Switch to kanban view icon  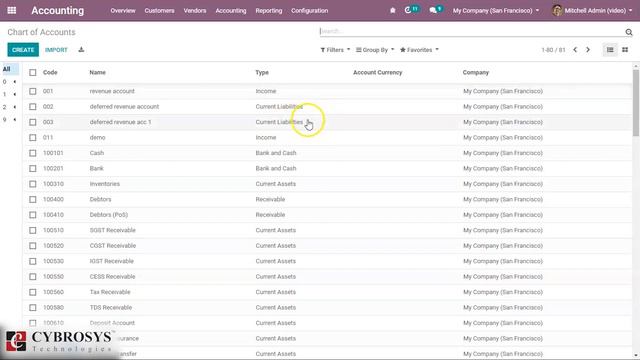pyautogui.click(x=625, y=50)
